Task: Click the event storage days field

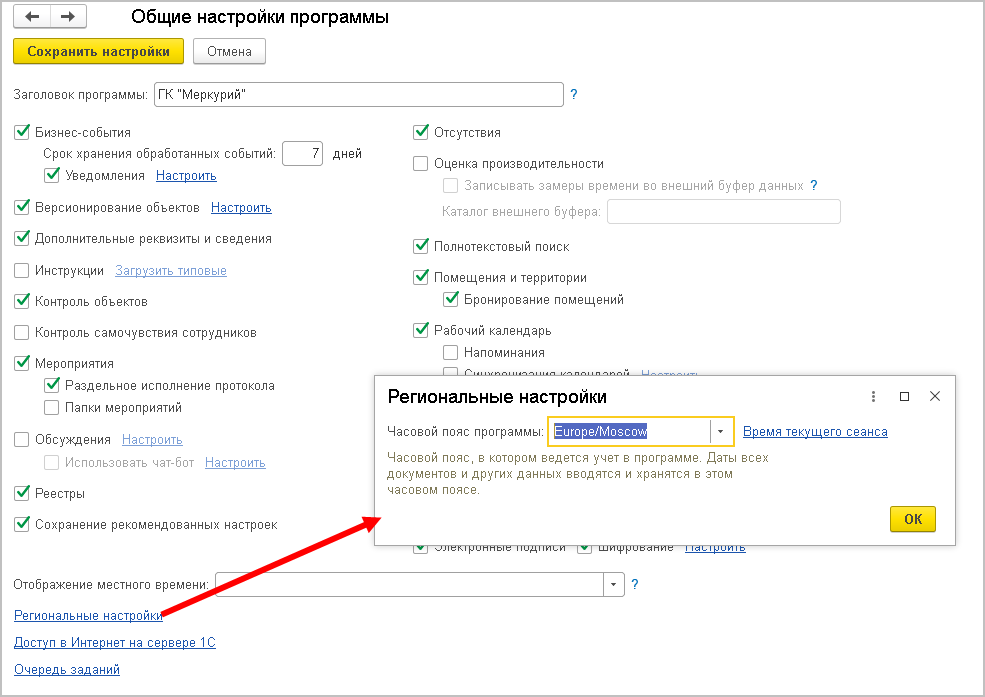Action: [302, 154]
